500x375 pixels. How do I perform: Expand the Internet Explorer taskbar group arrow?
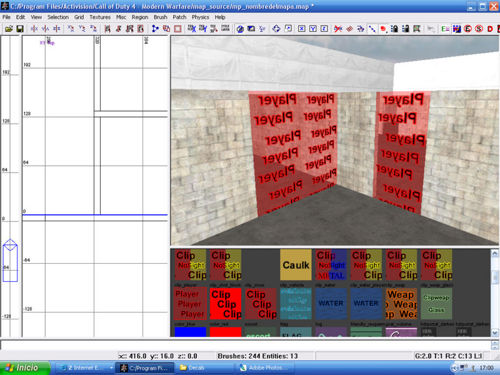coord(111,368)
